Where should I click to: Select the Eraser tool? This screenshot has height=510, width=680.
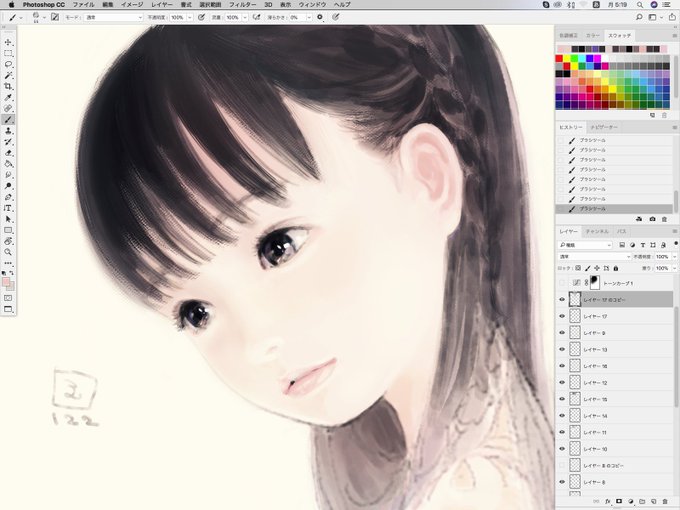click(x=8, y=153)
